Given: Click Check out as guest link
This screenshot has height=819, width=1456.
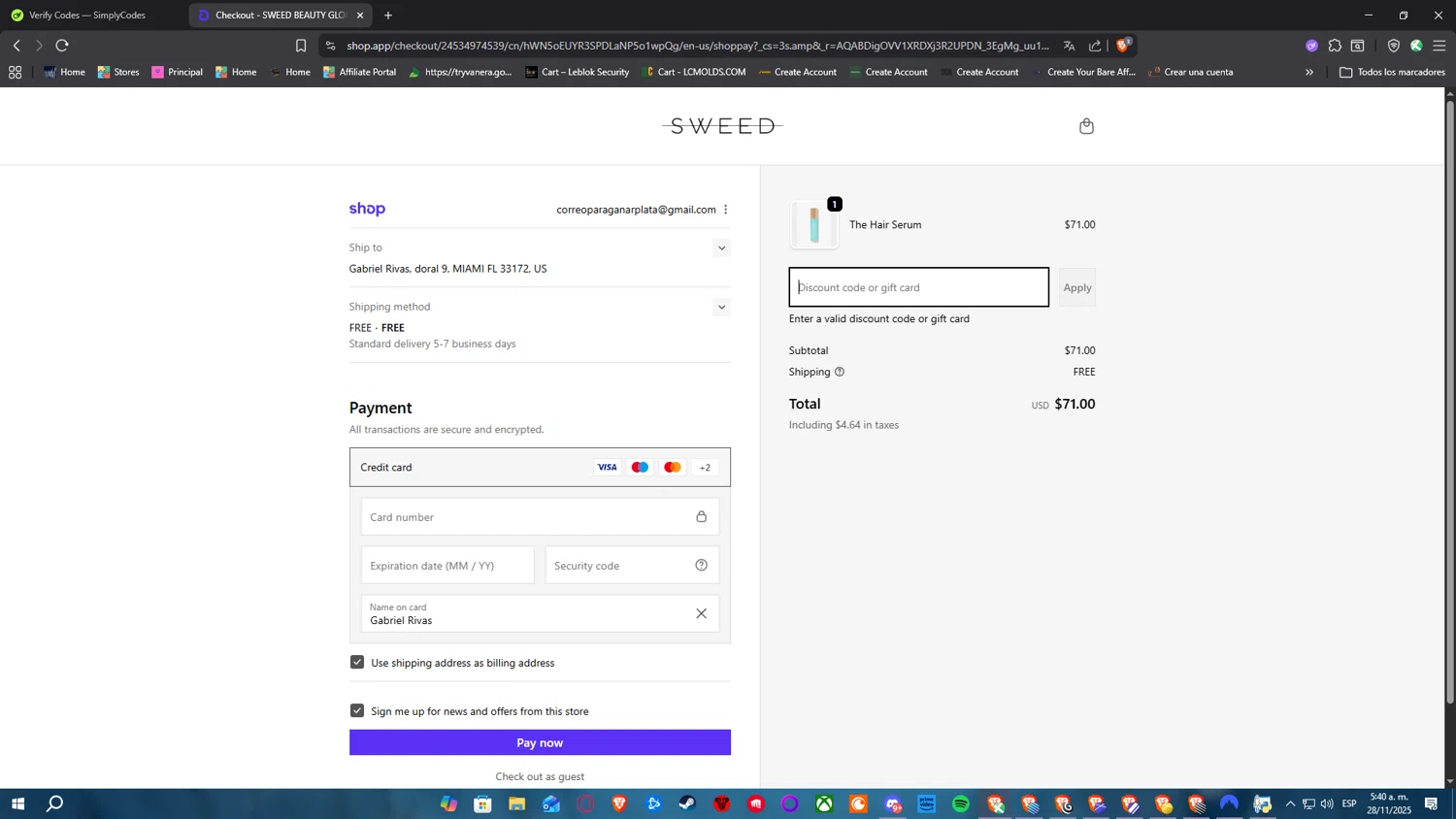Looking at the screenshot, I should tap(540, 776).
